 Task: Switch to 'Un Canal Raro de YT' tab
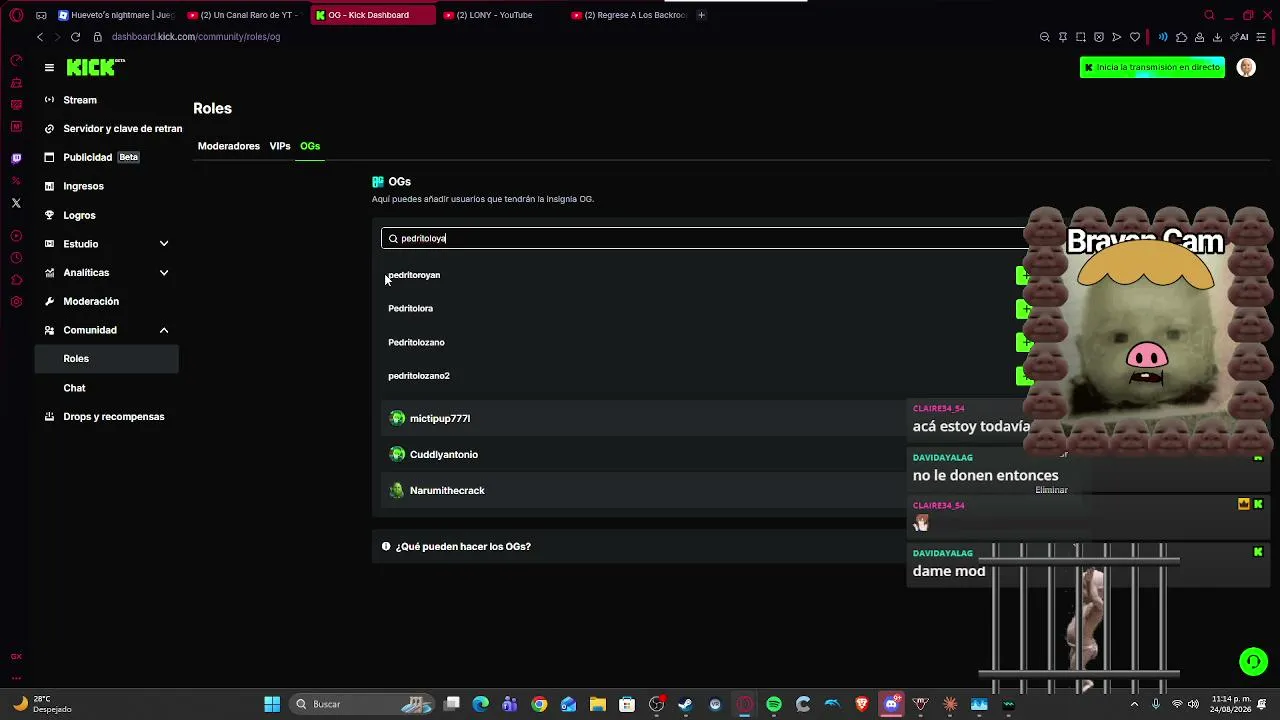click(x=244, y=15)
